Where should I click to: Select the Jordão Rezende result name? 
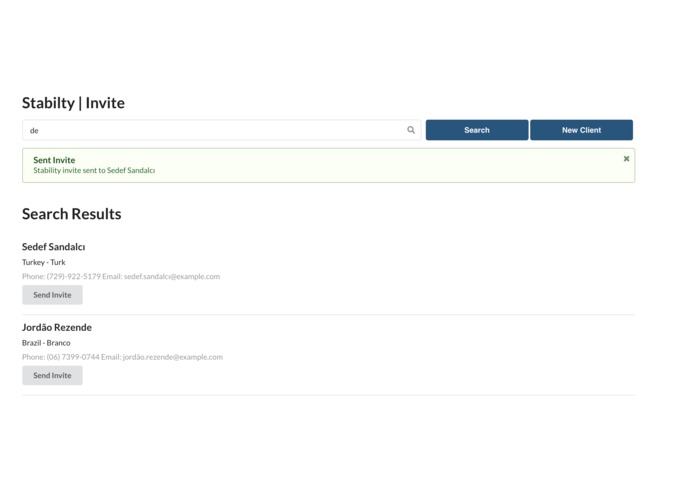tap(57, 327)
